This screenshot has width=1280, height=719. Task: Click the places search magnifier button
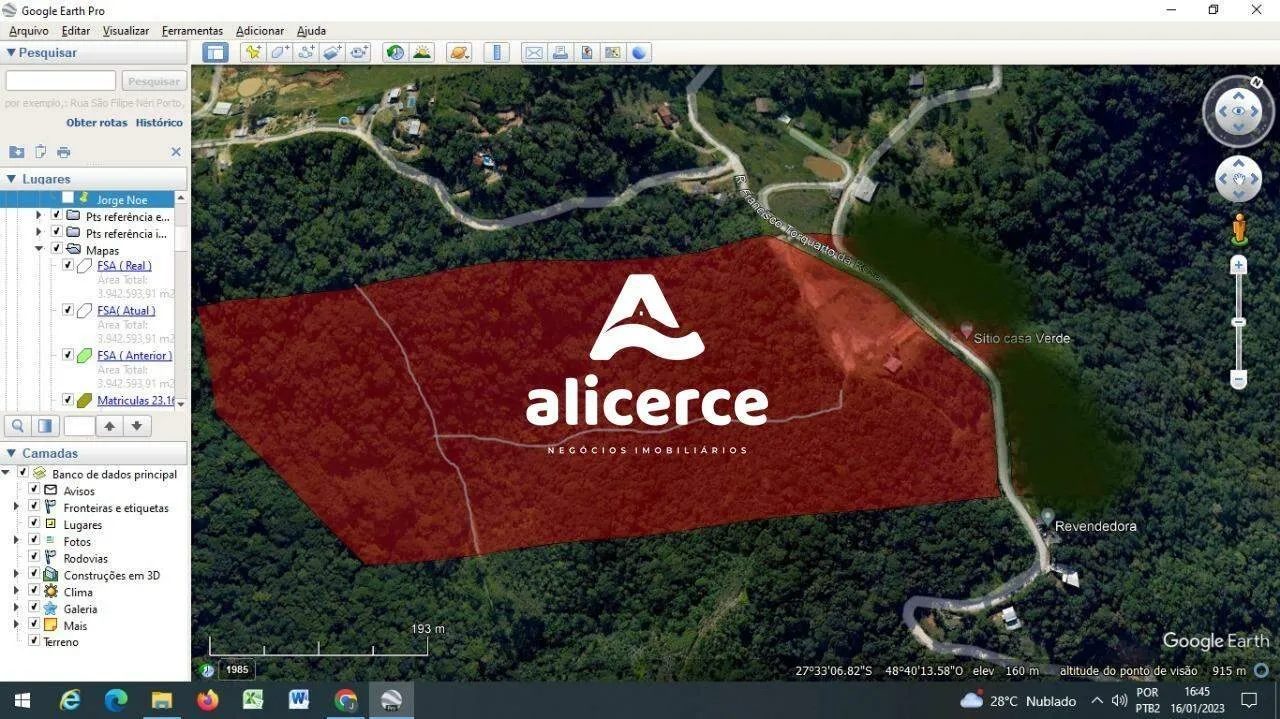click(18, 426)
